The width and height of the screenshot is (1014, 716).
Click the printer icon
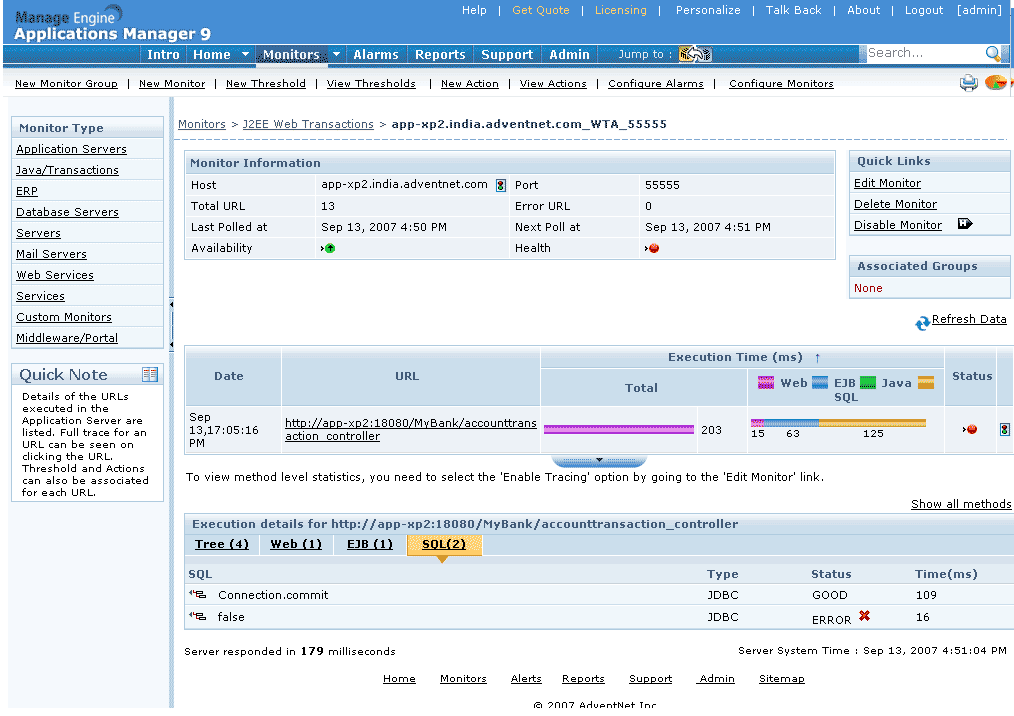coord(968,84)
